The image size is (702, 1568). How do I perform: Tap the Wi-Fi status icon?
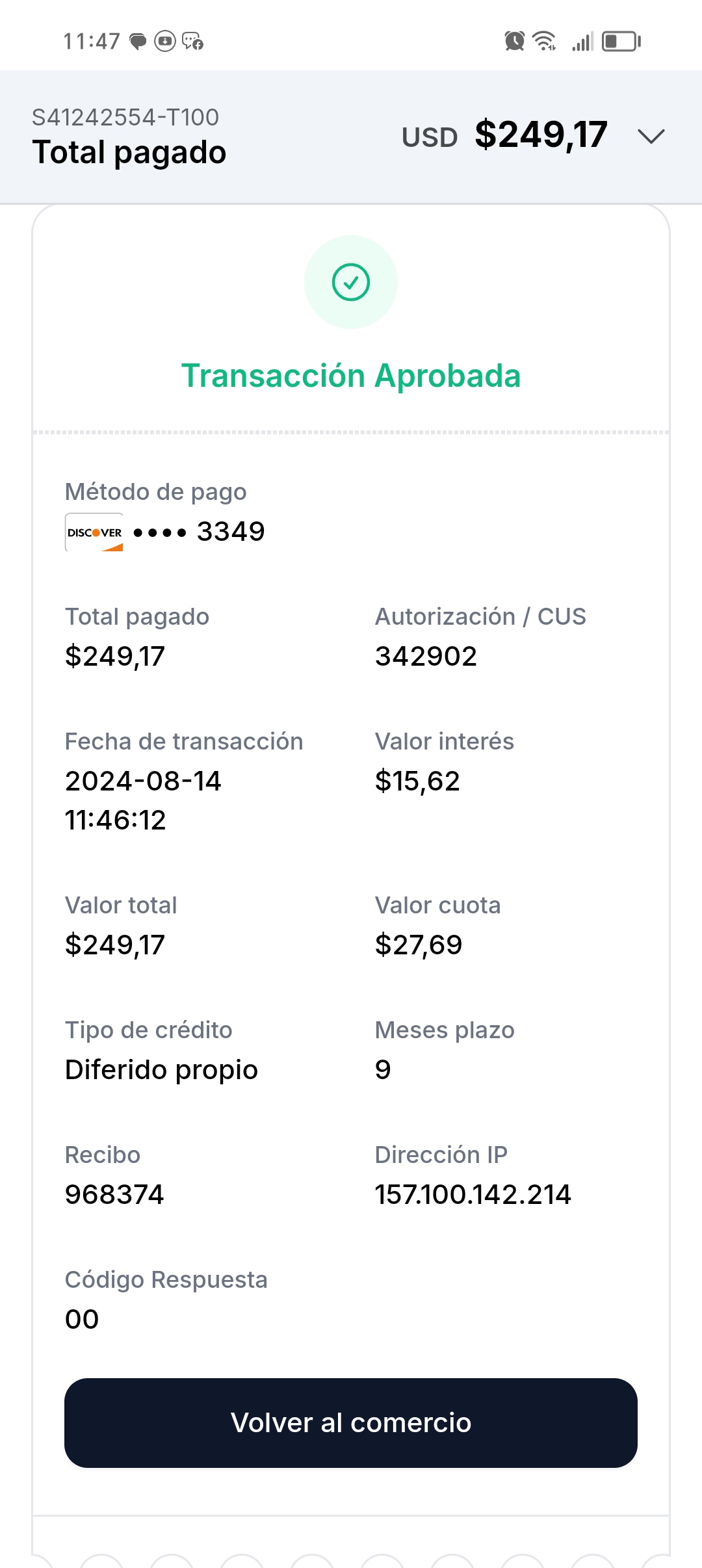pyautogui.click(x=544, y=42)
